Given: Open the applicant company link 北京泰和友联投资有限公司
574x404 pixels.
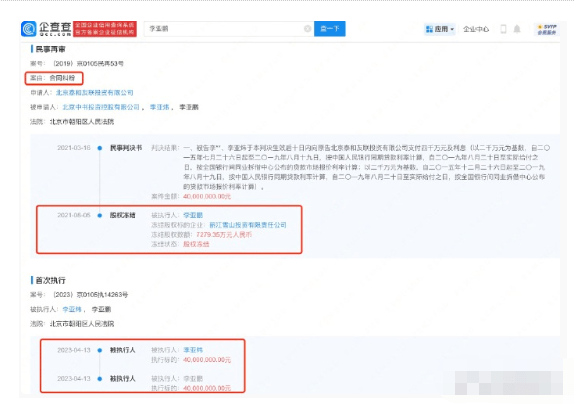Looking at the screenshot, I should (94, 93).
